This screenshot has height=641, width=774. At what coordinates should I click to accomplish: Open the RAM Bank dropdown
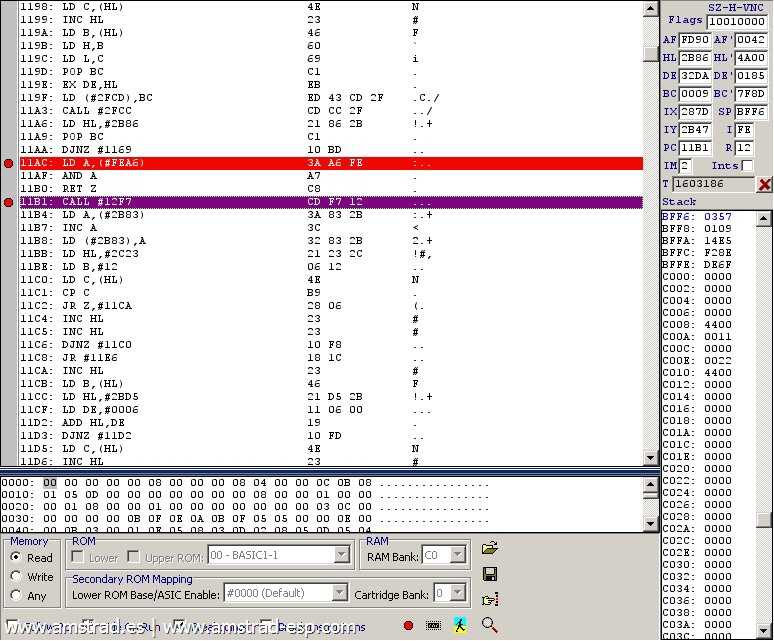coord(457,554)
